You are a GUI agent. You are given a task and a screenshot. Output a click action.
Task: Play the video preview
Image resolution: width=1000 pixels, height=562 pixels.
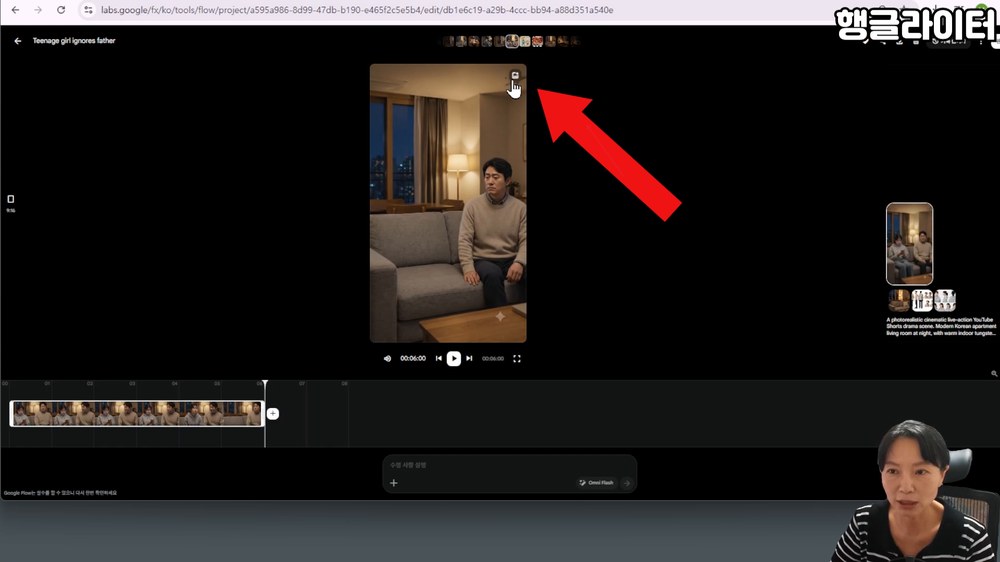[x=453, y=359]
